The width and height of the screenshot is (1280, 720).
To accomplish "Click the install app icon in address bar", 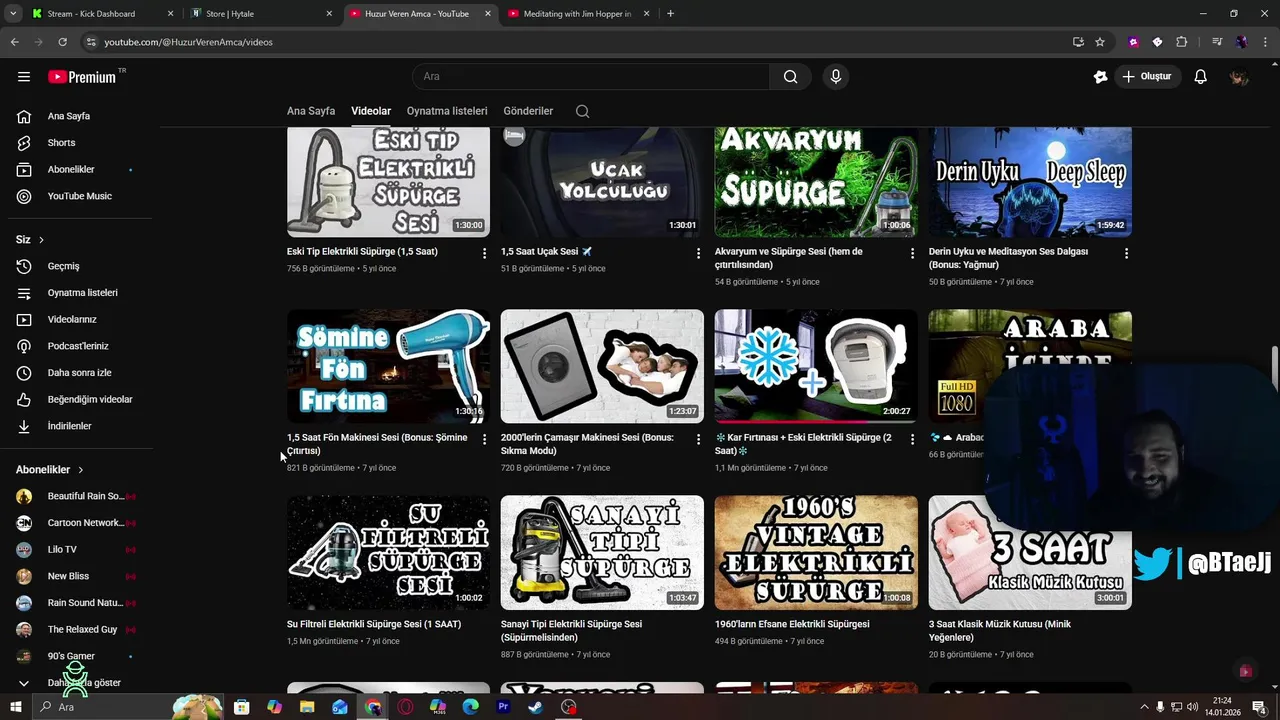I will tap(1078, 42).
